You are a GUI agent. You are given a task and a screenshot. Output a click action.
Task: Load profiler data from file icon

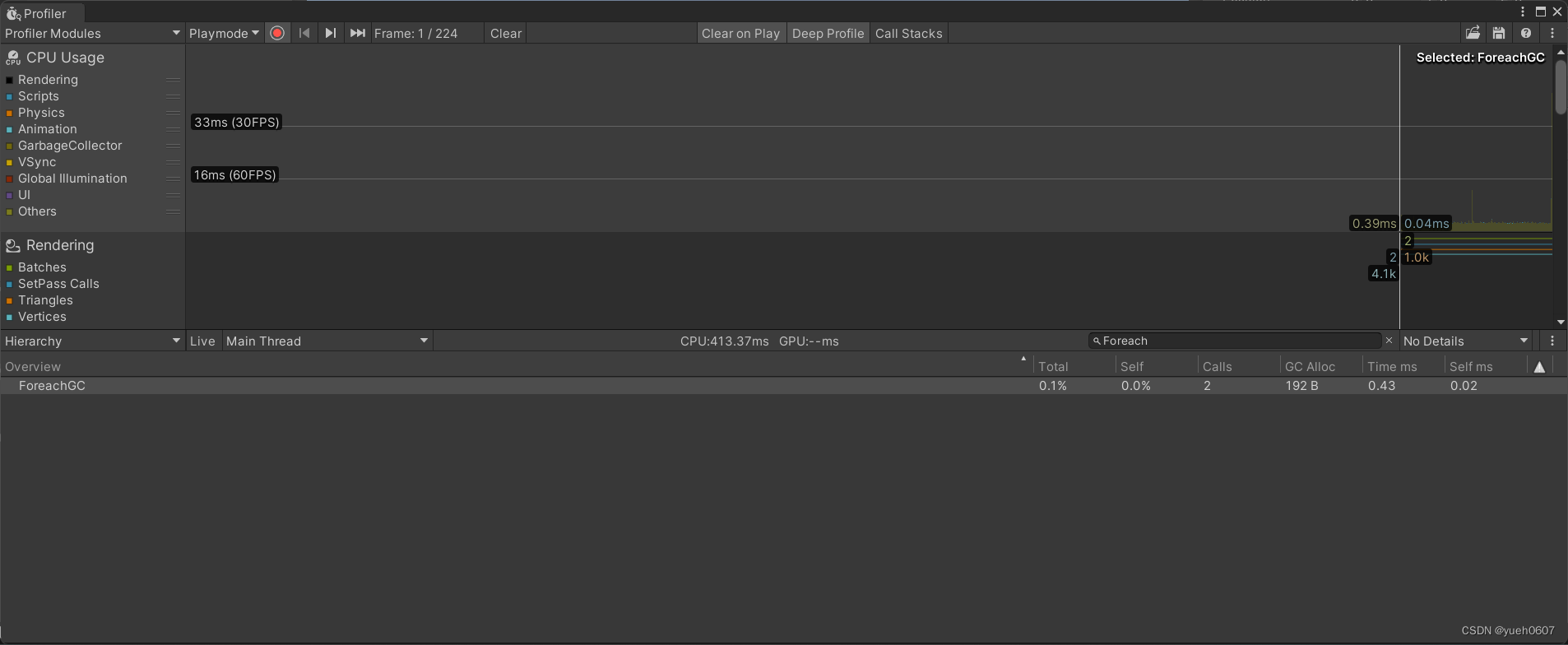click(x=1473, y=33)
